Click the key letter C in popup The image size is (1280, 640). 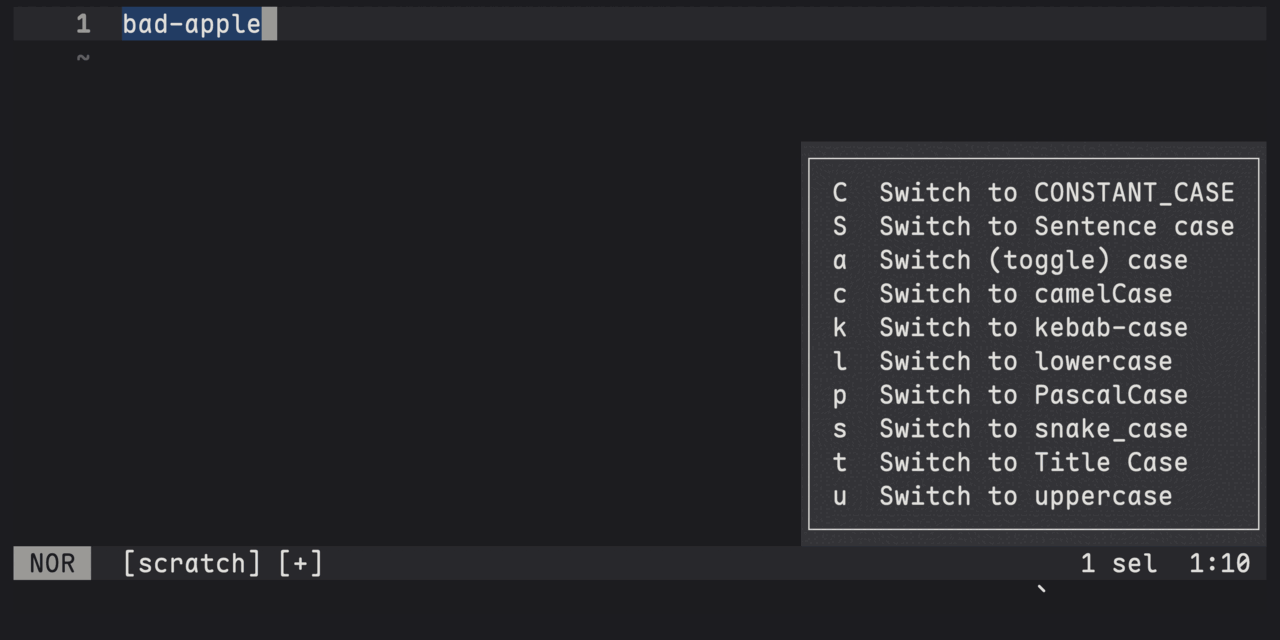(840, 192)
